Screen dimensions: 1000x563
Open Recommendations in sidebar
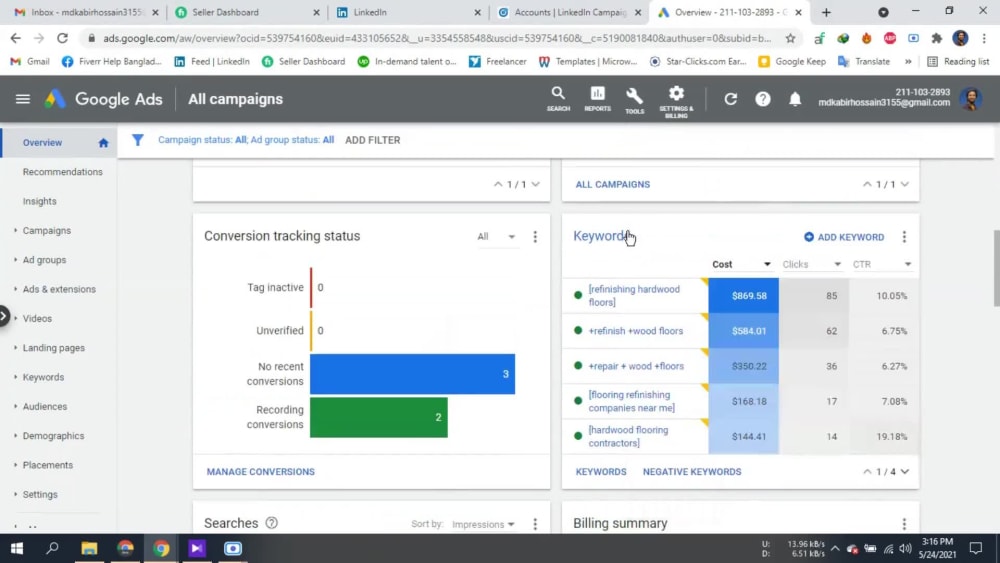click(62, 172)
